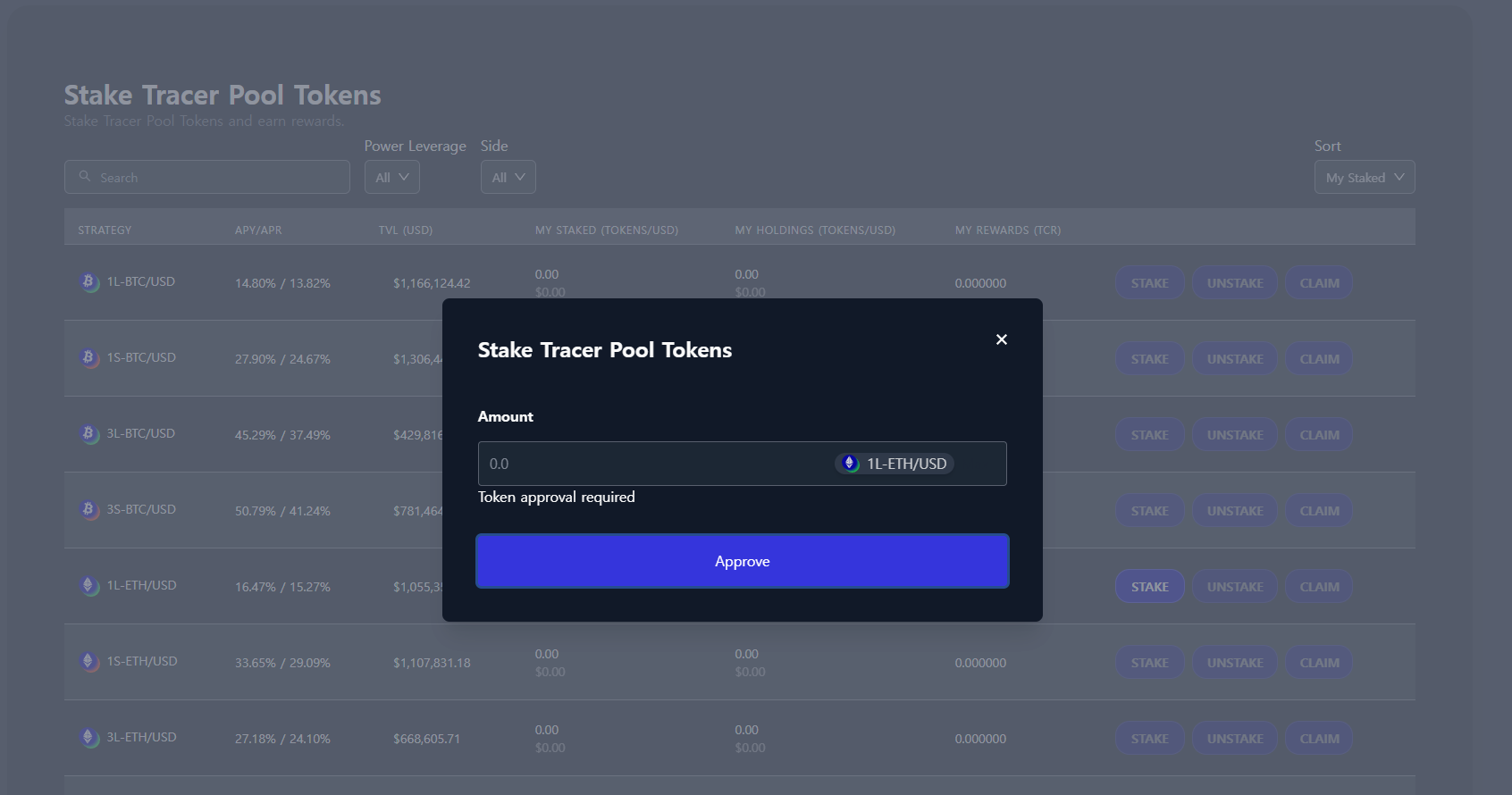Stake the 1S-ETH/USD pool tokens
Screen dimensions: 1512x795
tap(1150, 663)
